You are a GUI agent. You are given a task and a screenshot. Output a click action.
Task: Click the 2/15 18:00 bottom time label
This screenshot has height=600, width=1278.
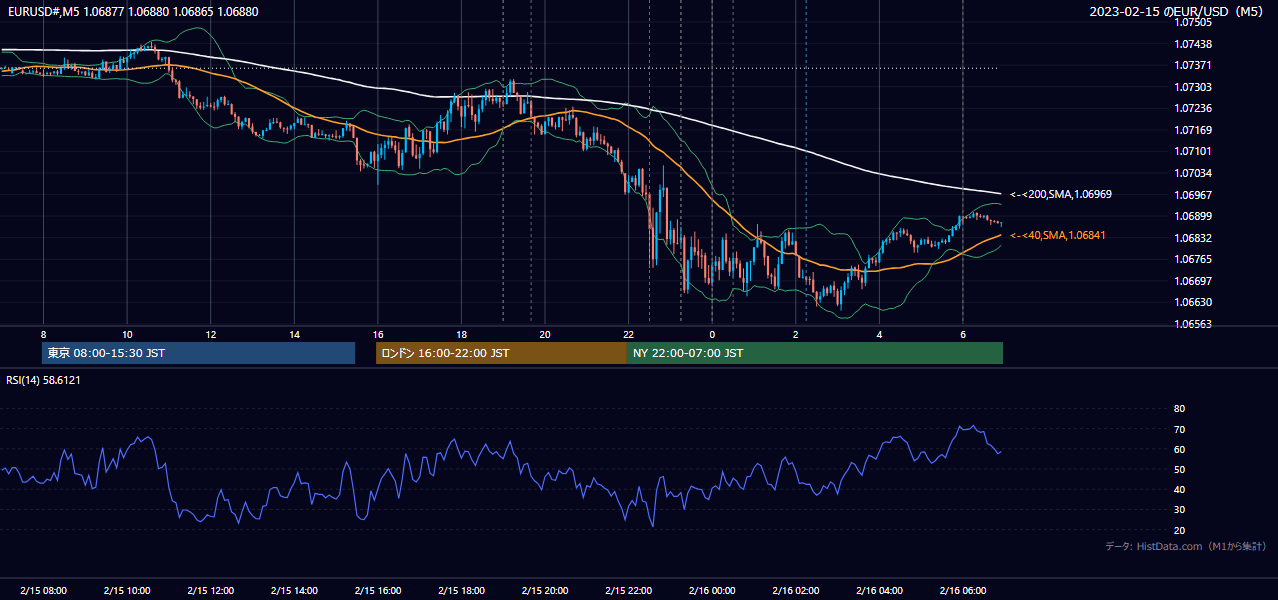[461, 591]
